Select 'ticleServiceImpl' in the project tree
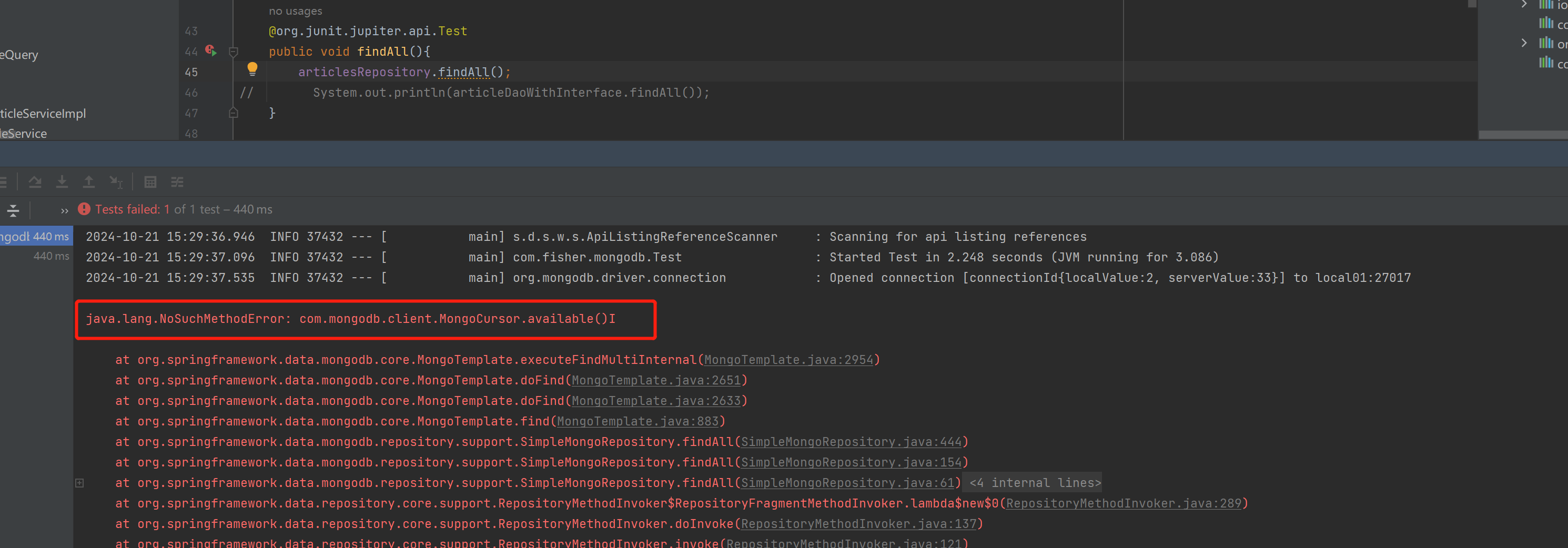 43,113
